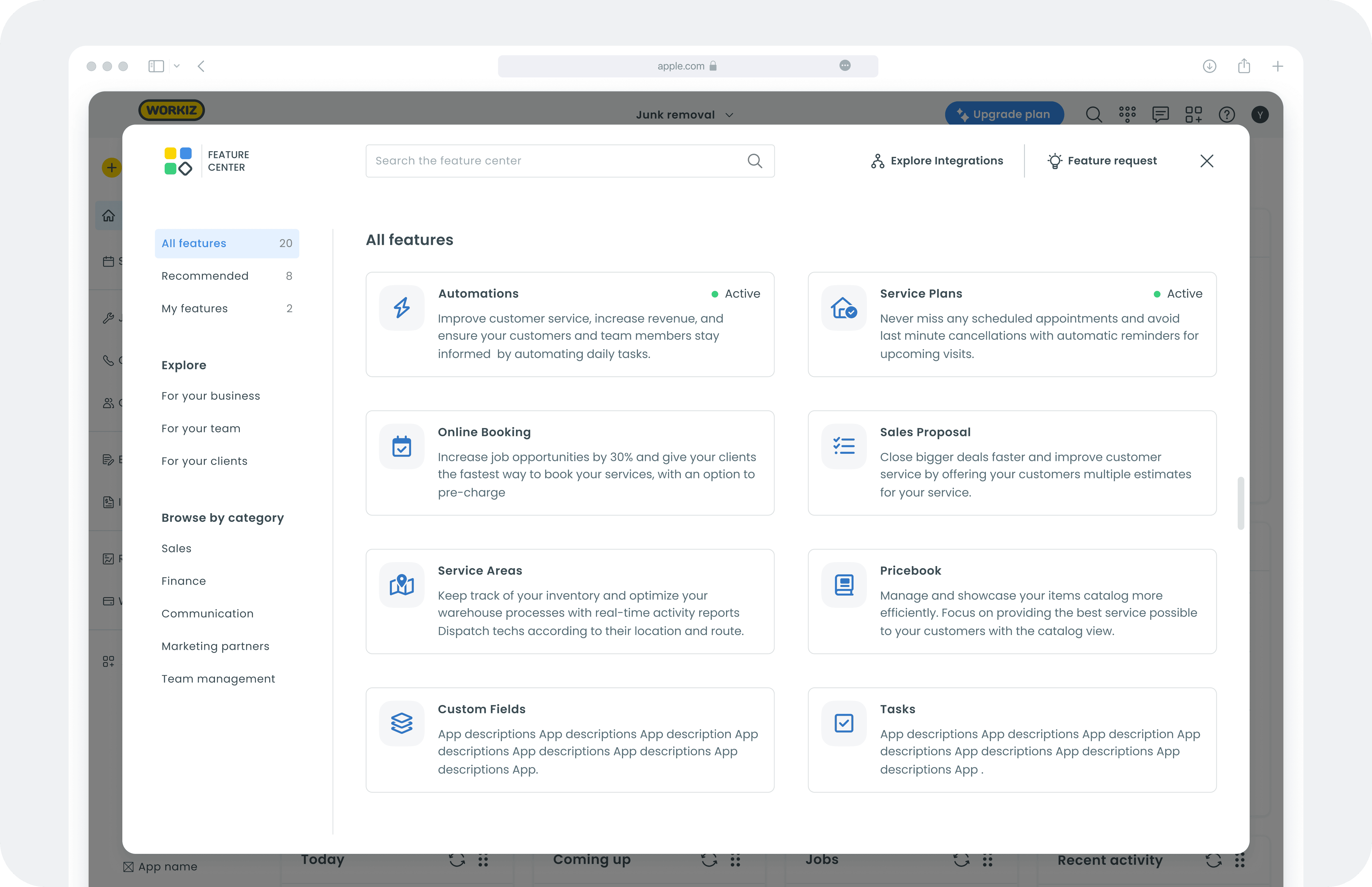The height and width of the screenshot is (887, 1372).
Task: Select the Sales Proposal checklist icon
Action: (843, 446)
